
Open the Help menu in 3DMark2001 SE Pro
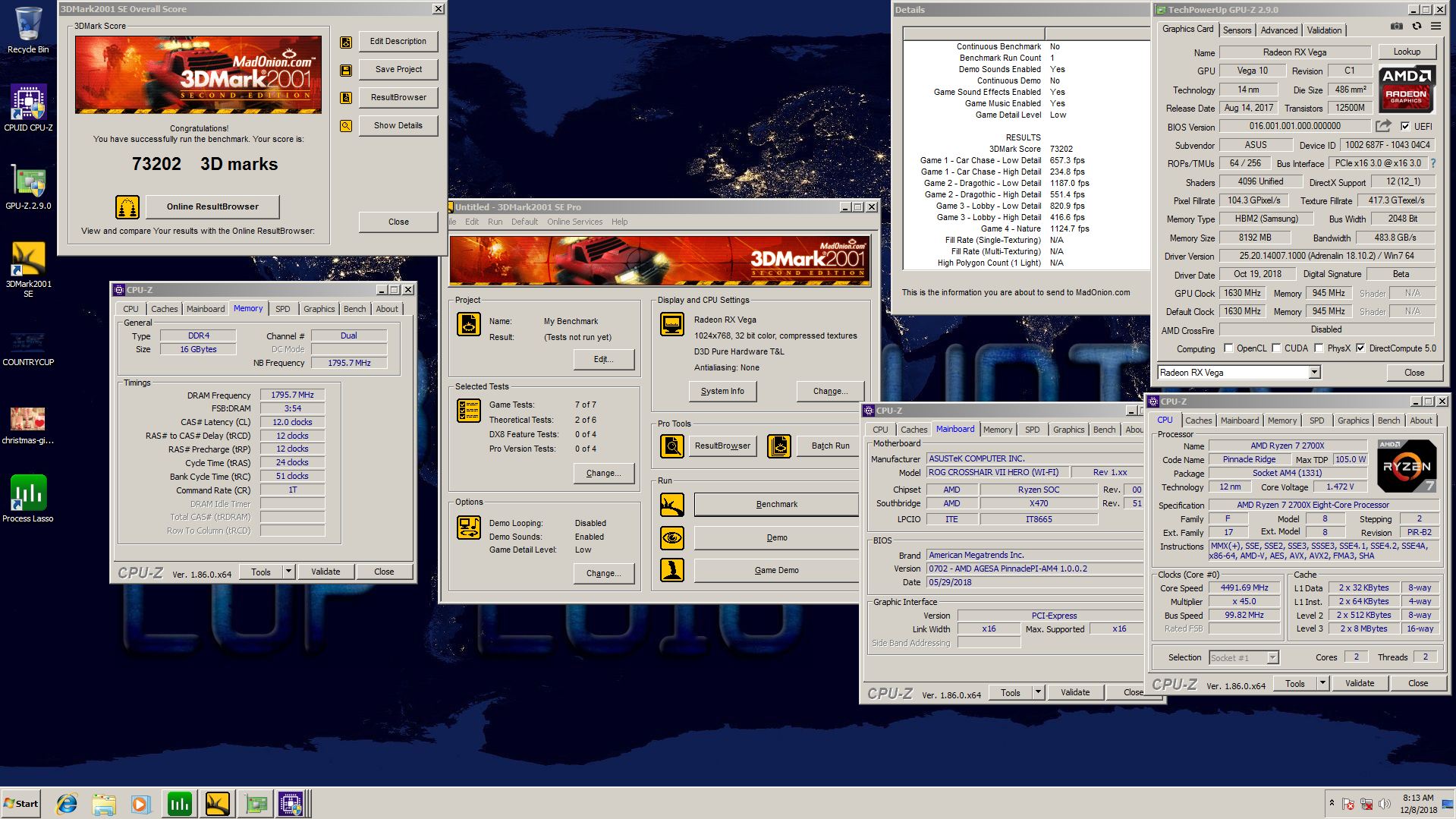coord(619,222)
